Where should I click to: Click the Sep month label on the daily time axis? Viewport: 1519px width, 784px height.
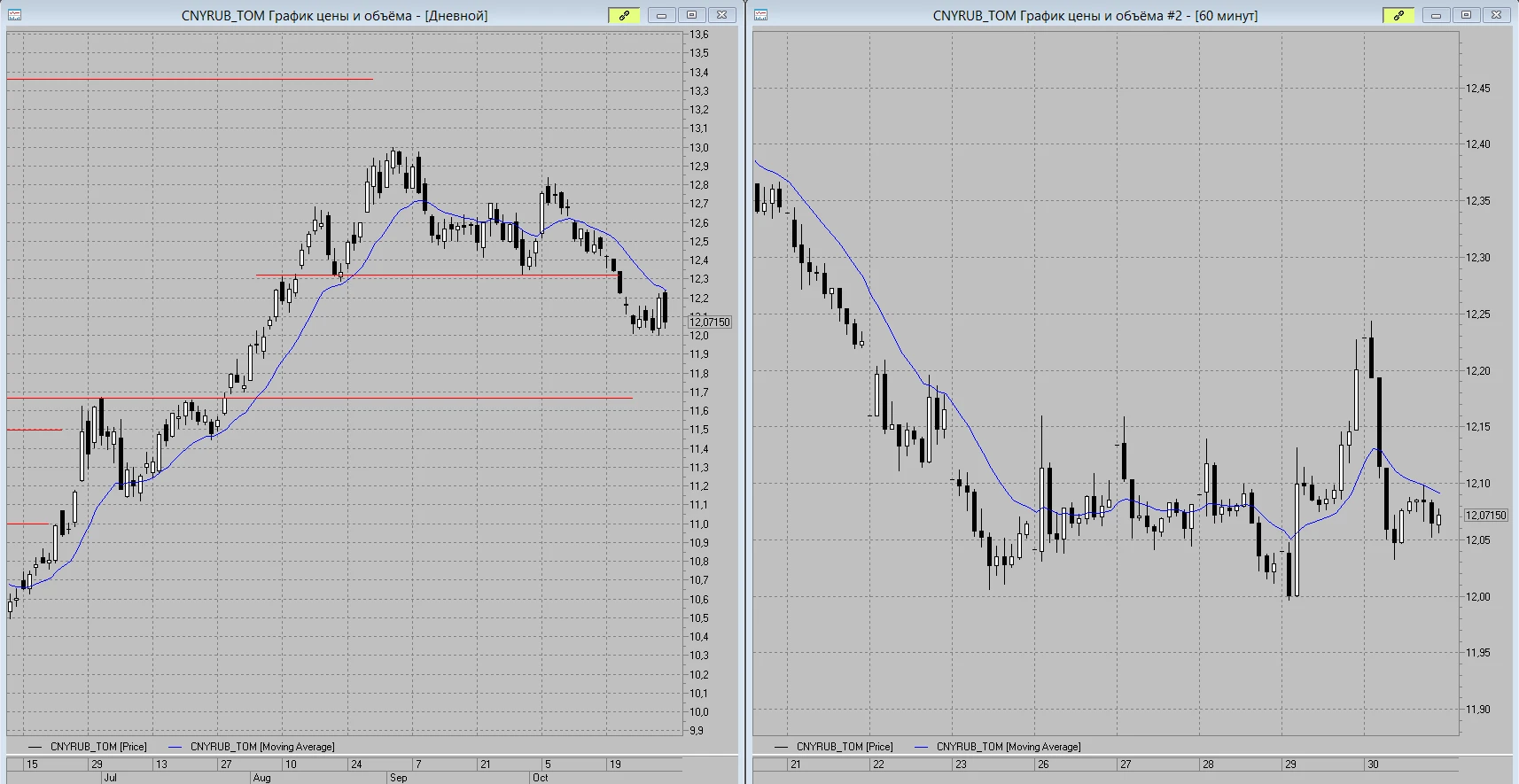[399, 778]
